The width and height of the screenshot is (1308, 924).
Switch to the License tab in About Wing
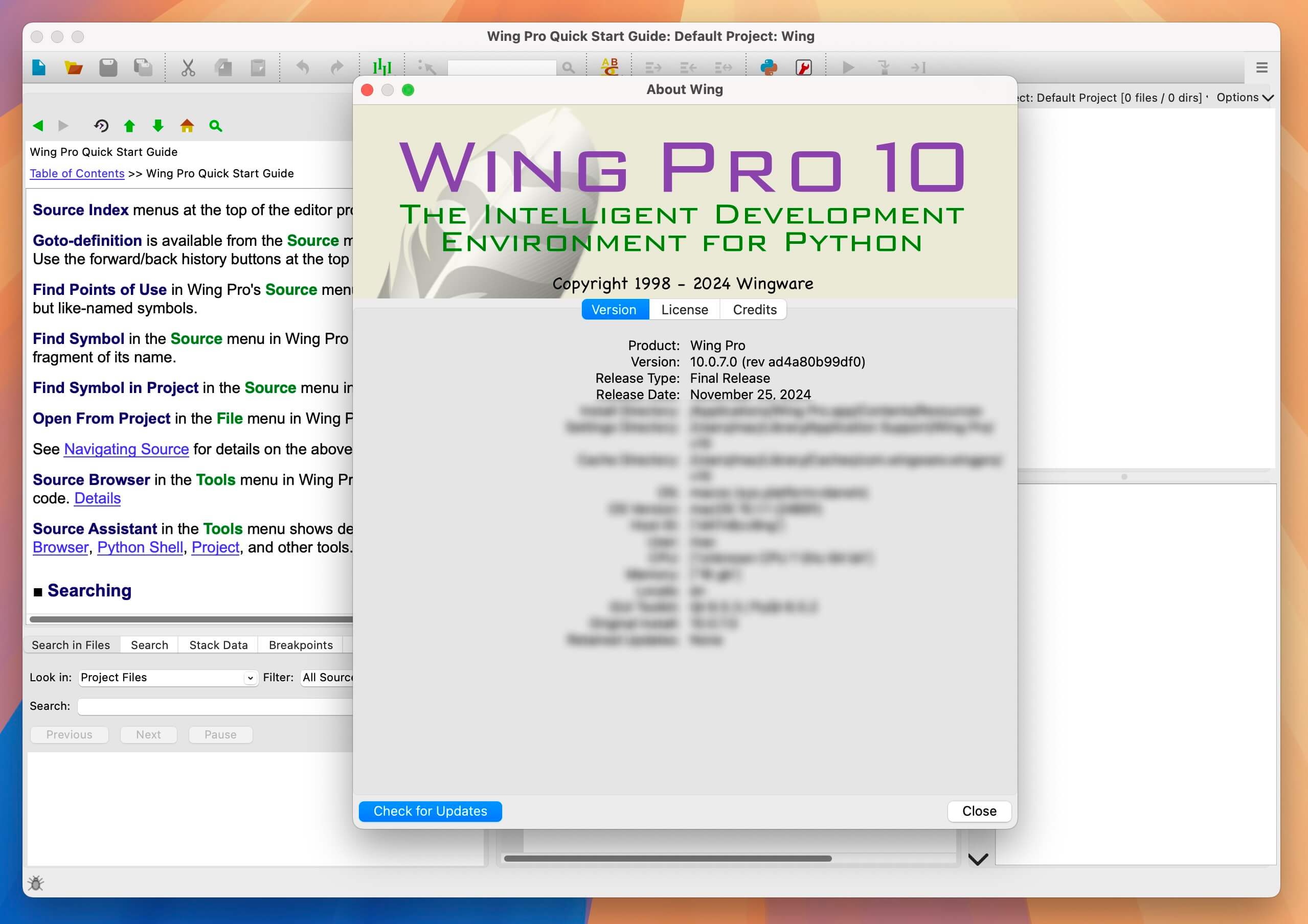click(x=685, y=310)
